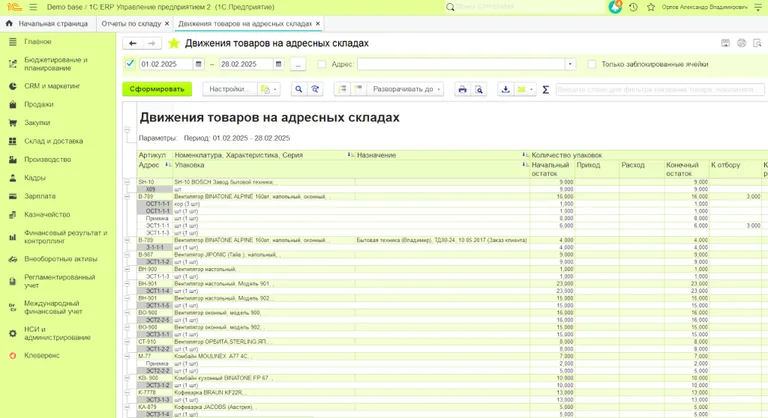Click the sum (Σ) icon

[545, 89]
